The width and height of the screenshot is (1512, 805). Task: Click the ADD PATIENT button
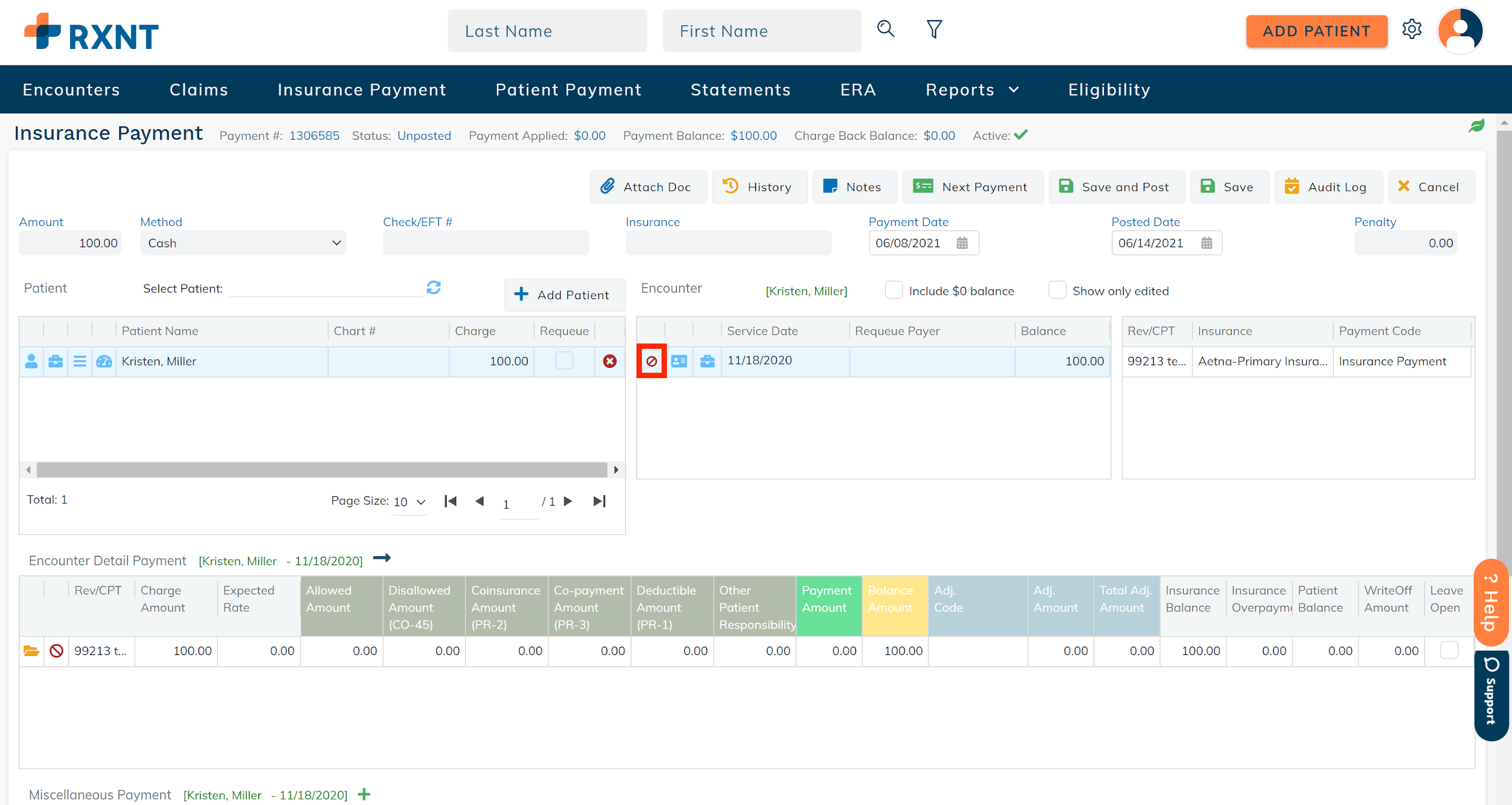pyautogui.click(x=1316, y=31)
